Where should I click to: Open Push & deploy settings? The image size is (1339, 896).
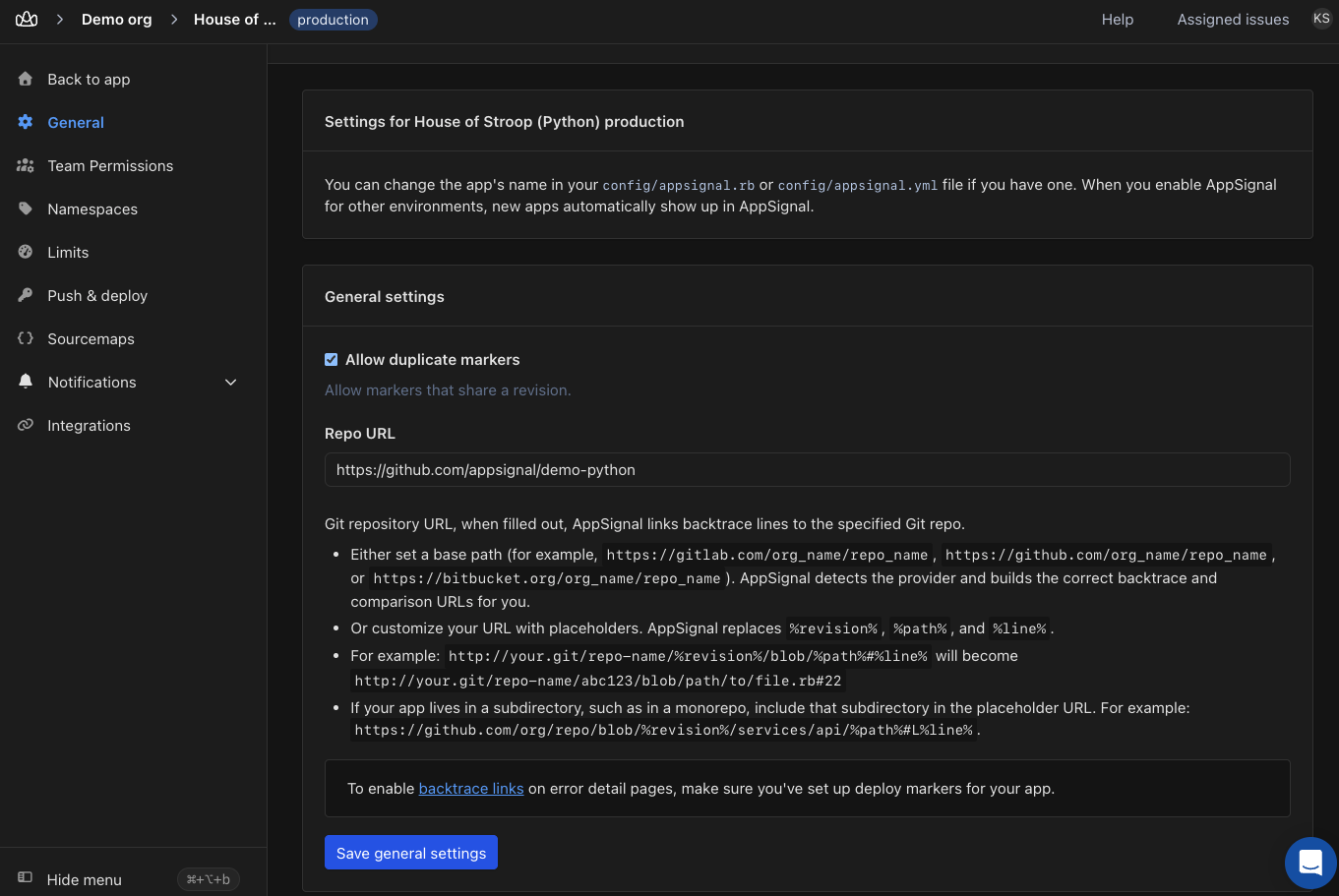(x=97, y=295)
